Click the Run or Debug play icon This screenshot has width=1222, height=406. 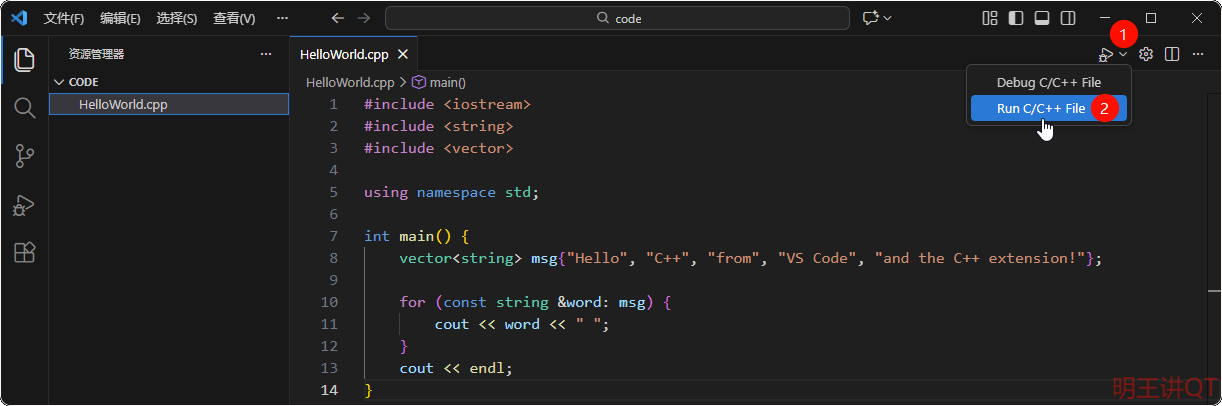click(1106, 54)
